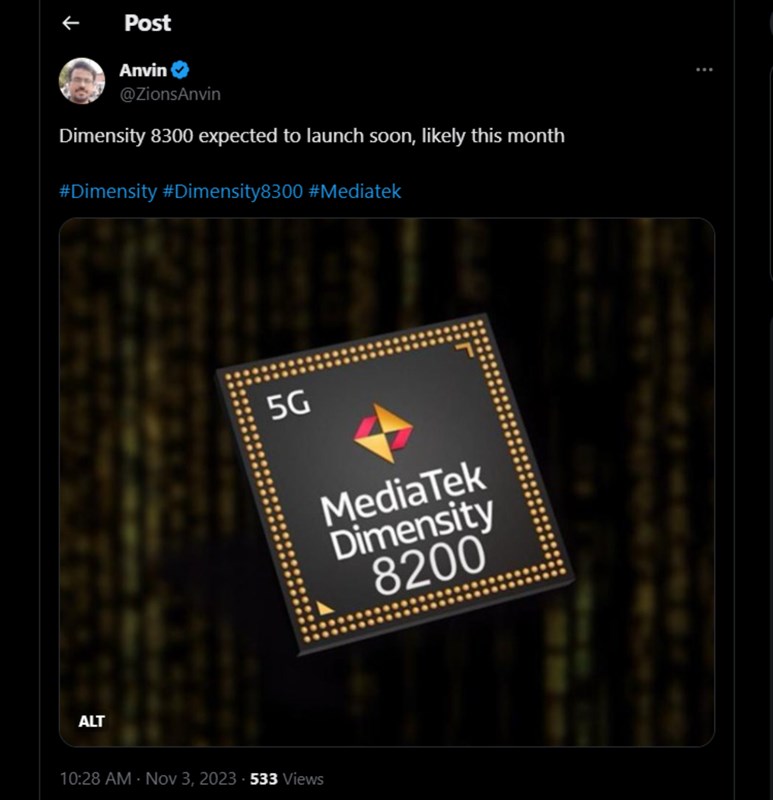
Task: Click the MediaTek orange logo on the chip
Action: (383, 433)
